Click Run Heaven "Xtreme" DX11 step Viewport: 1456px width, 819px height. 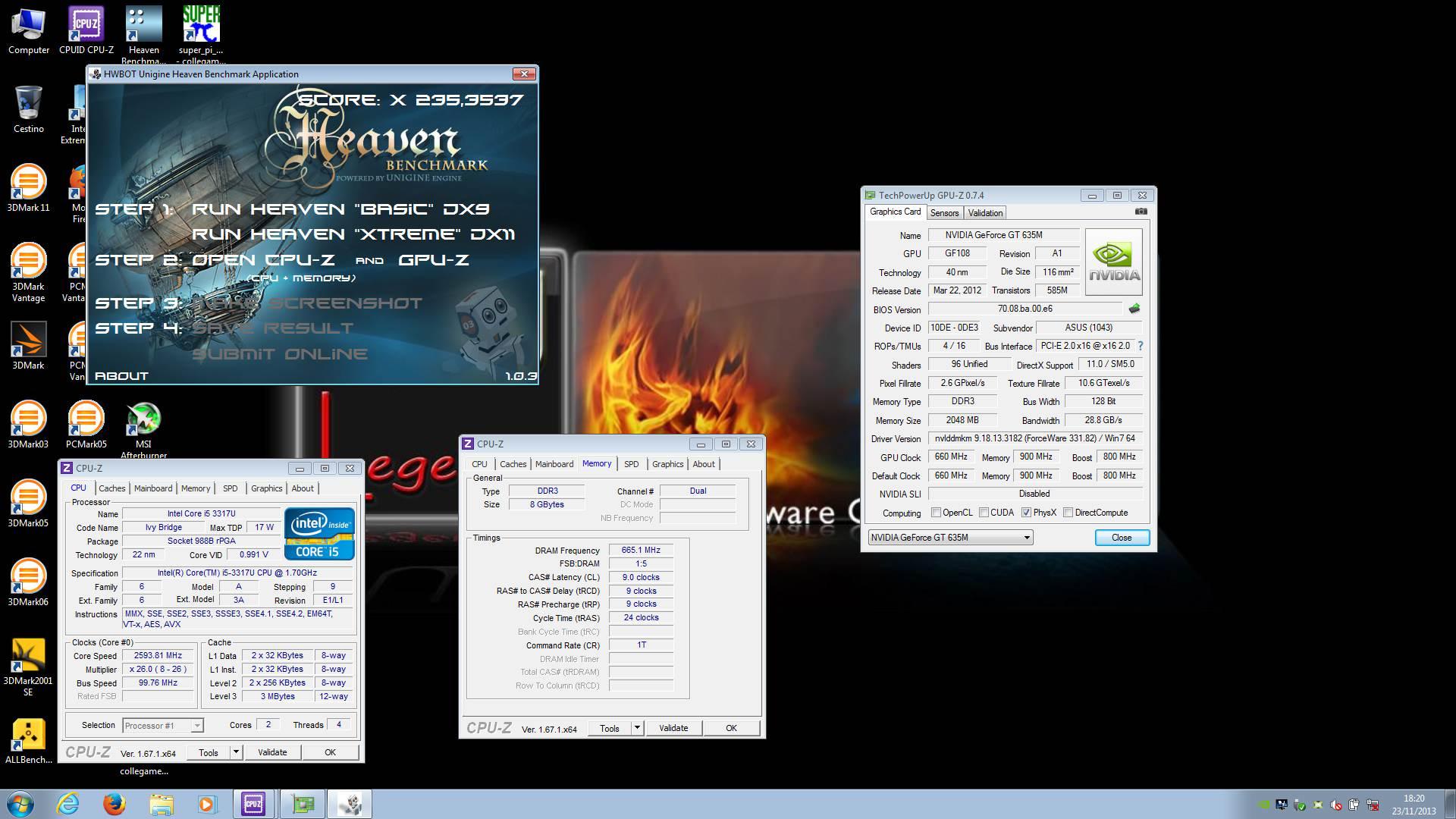click(x=353, y=234)
